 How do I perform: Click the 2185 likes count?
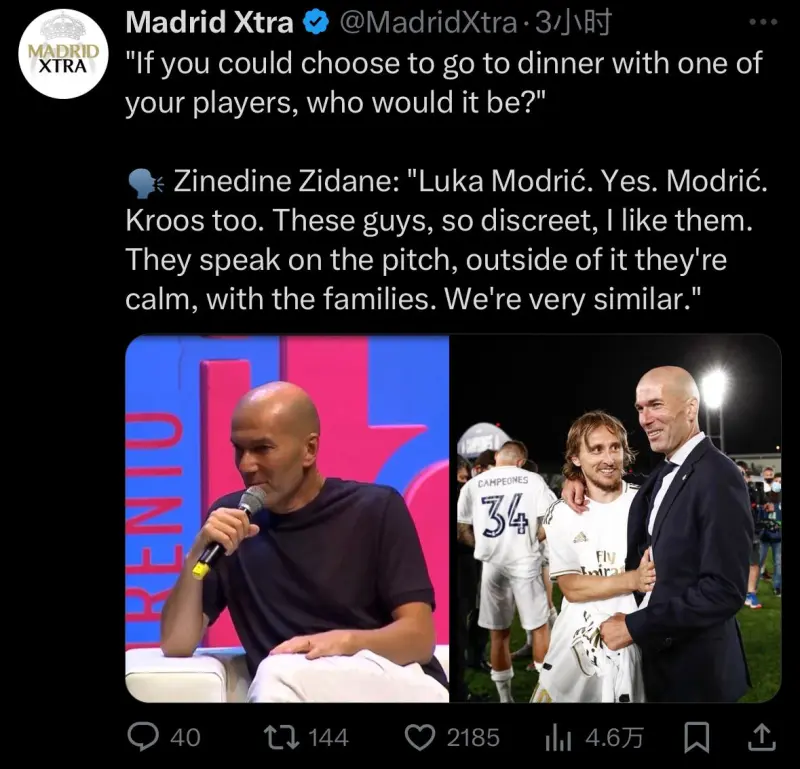473,738
